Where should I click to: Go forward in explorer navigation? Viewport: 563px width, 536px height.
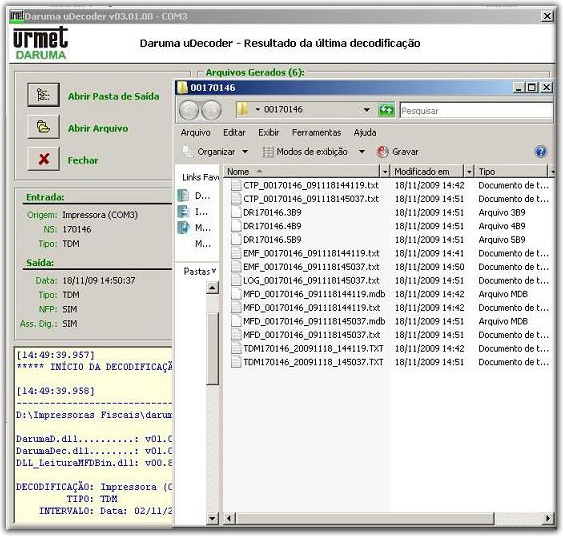(x=211, y=110)
